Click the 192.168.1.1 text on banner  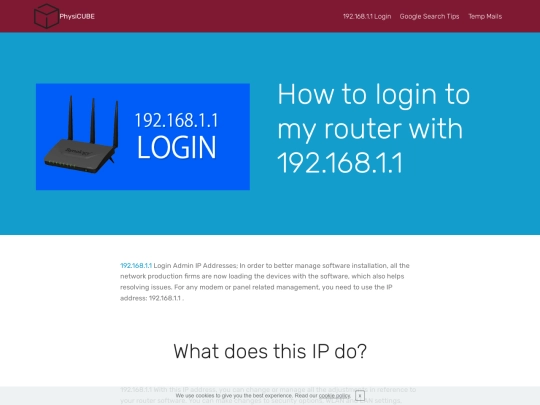(176, 121)
